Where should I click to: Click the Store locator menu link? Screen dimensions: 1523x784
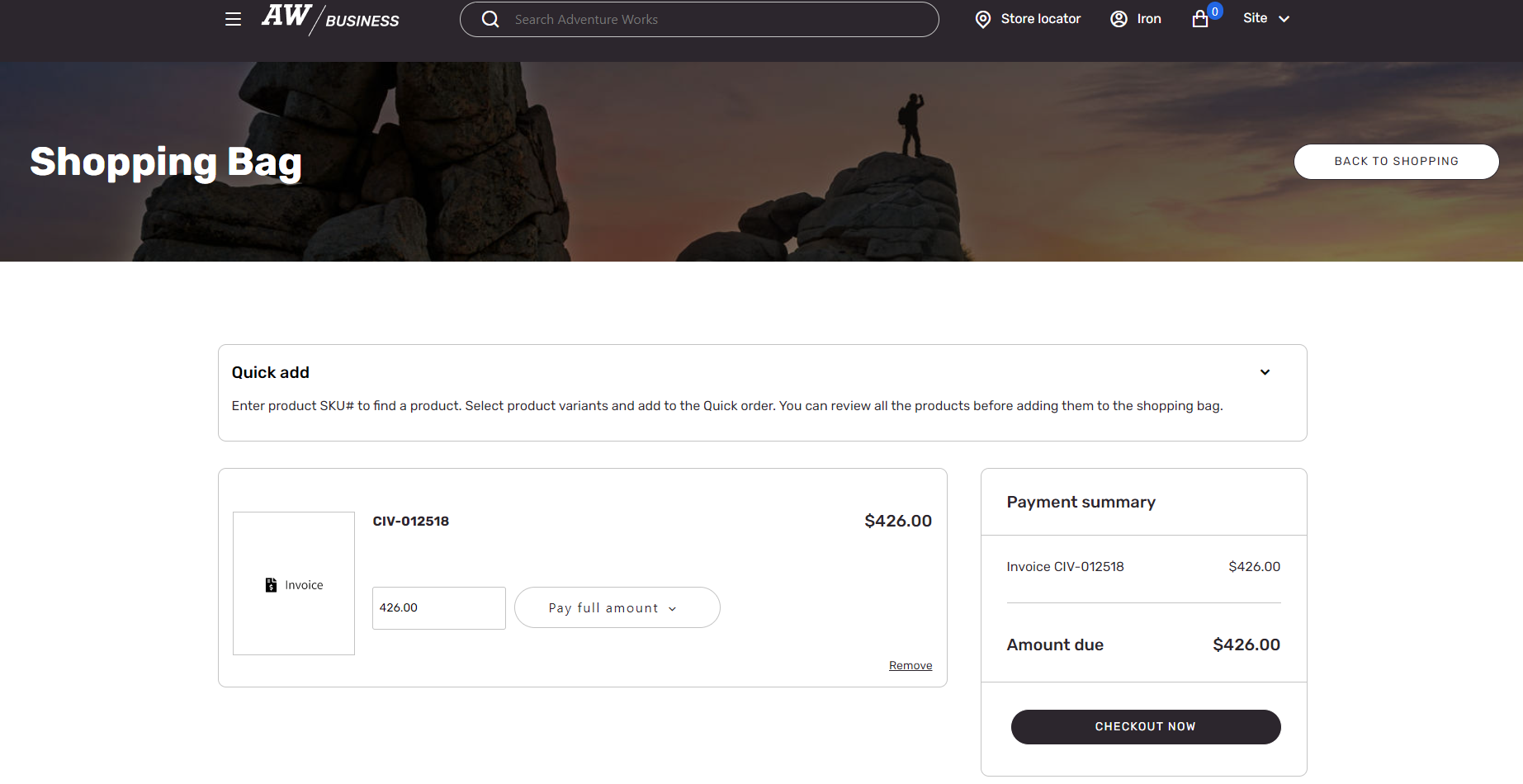click(x=1040, y=19)
